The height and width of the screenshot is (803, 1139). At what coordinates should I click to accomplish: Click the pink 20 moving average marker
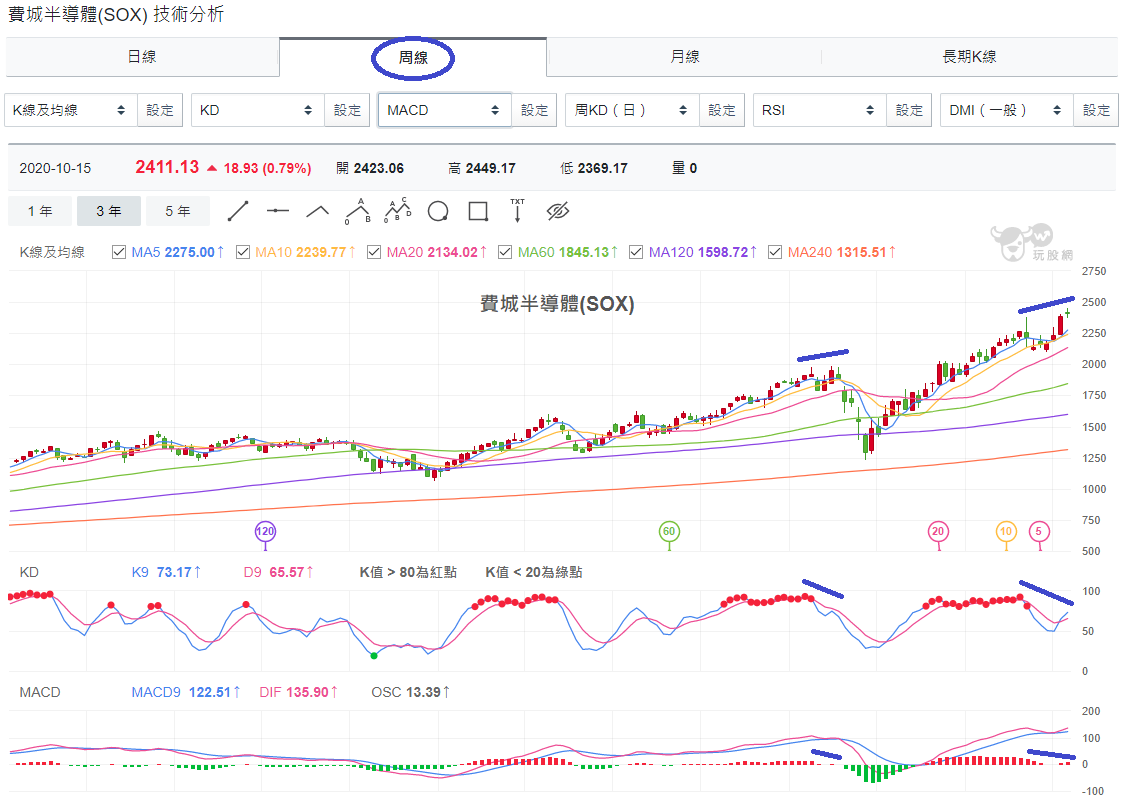click(939, 531)
